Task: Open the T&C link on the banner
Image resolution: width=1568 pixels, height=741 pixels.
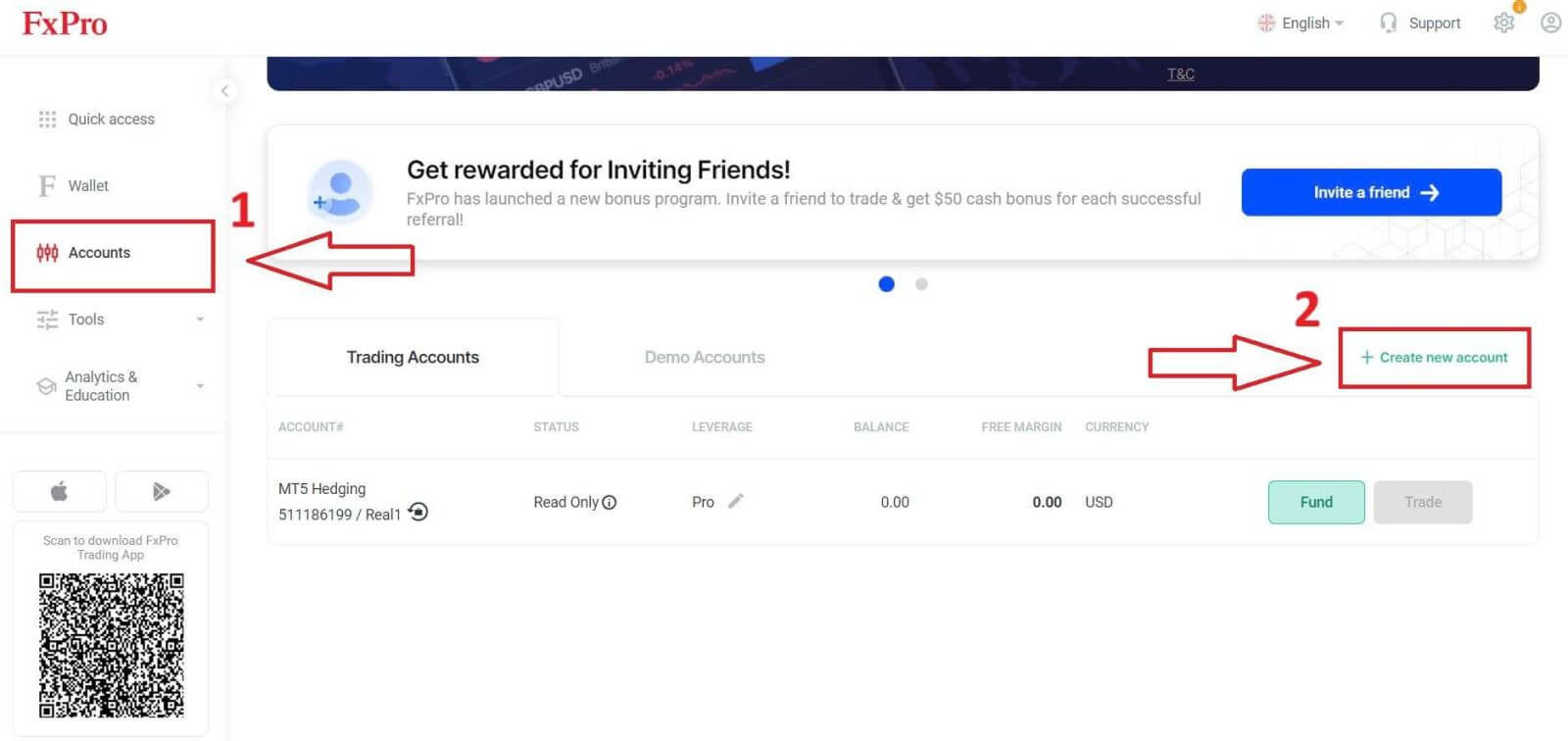Action: (1180, 74)
